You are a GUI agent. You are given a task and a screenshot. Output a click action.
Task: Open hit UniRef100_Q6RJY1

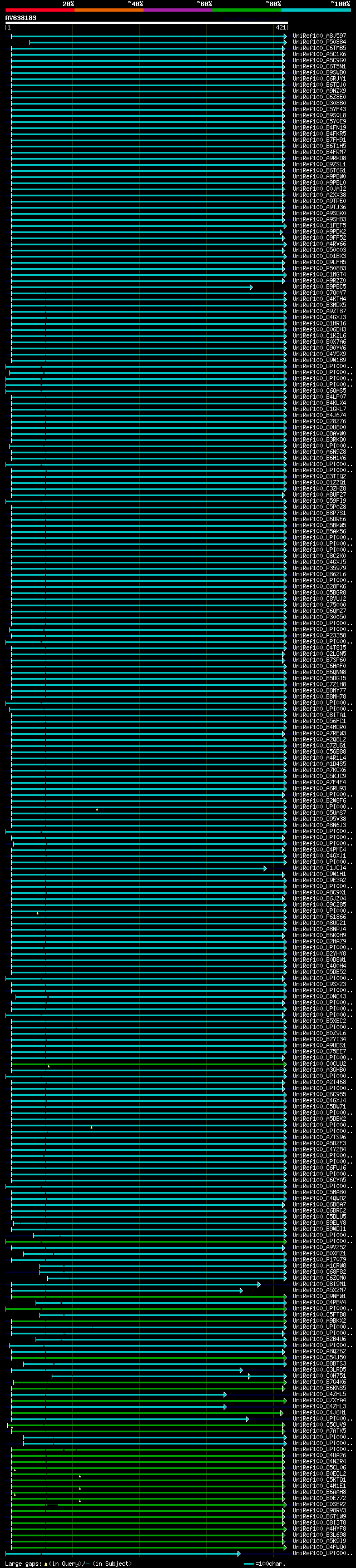(319, 78)
